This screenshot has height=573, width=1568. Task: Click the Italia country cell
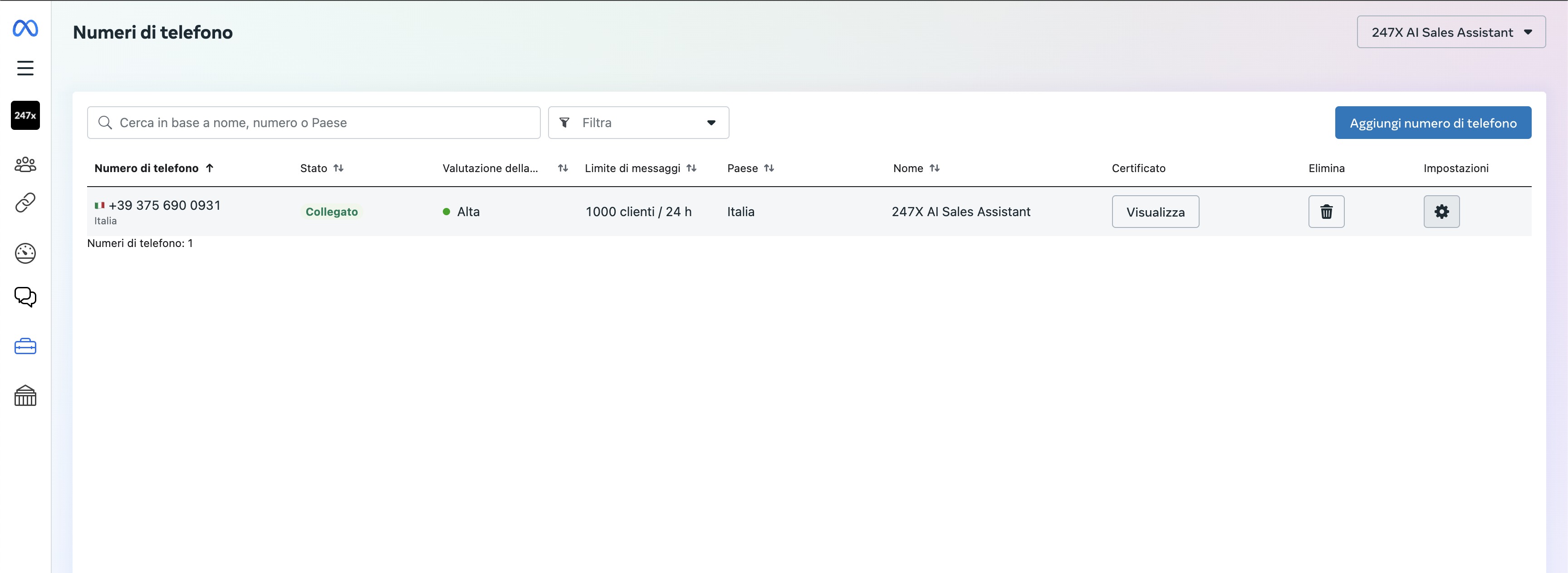click(x=741, y=212)
